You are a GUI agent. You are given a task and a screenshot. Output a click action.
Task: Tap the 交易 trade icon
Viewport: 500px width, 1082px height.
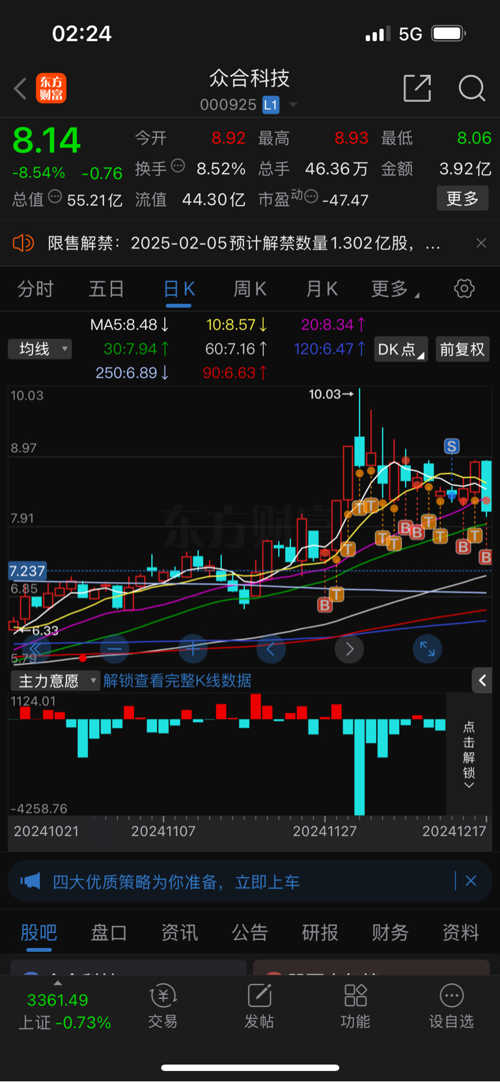click(x=162, y=1006)
